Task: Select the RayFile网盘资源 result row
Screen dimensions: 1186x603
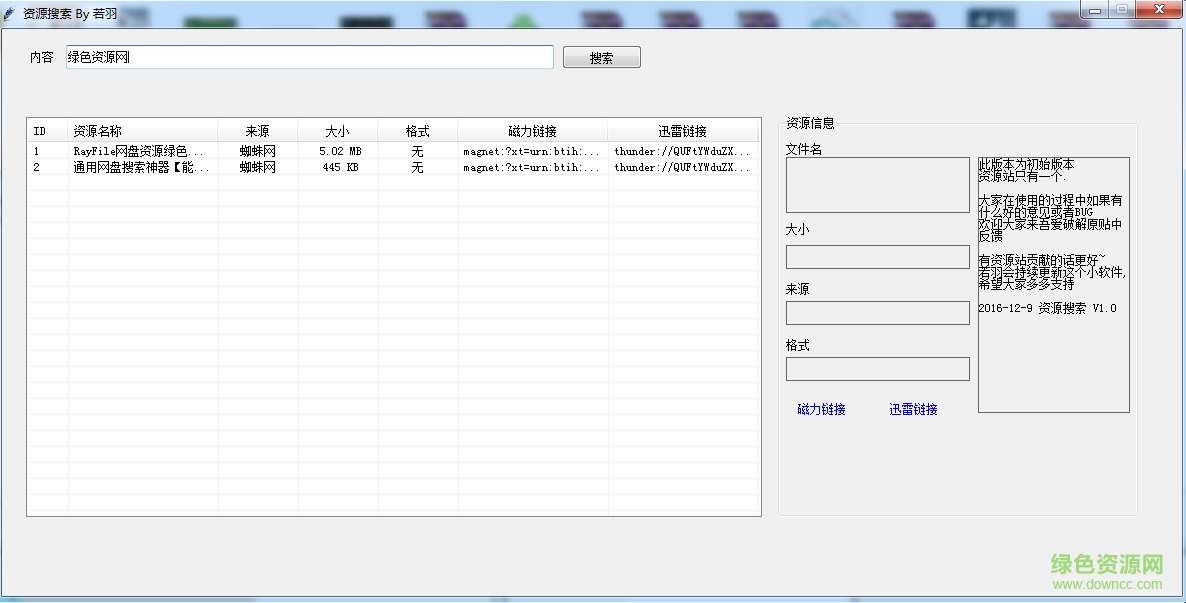Action: [138, 151]
